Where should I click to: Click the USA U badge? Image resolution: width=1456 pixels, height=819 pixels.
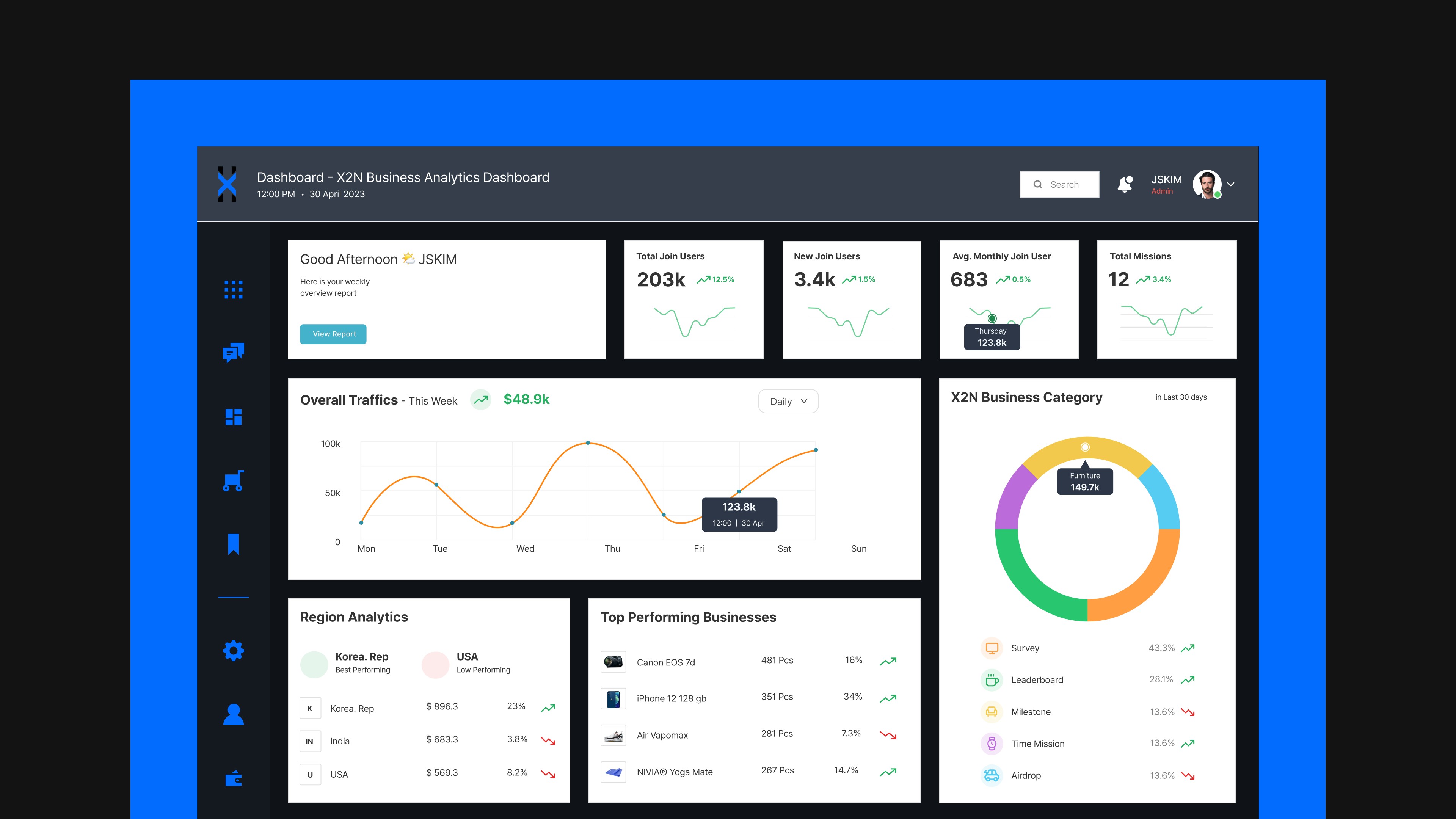(310, 774)
